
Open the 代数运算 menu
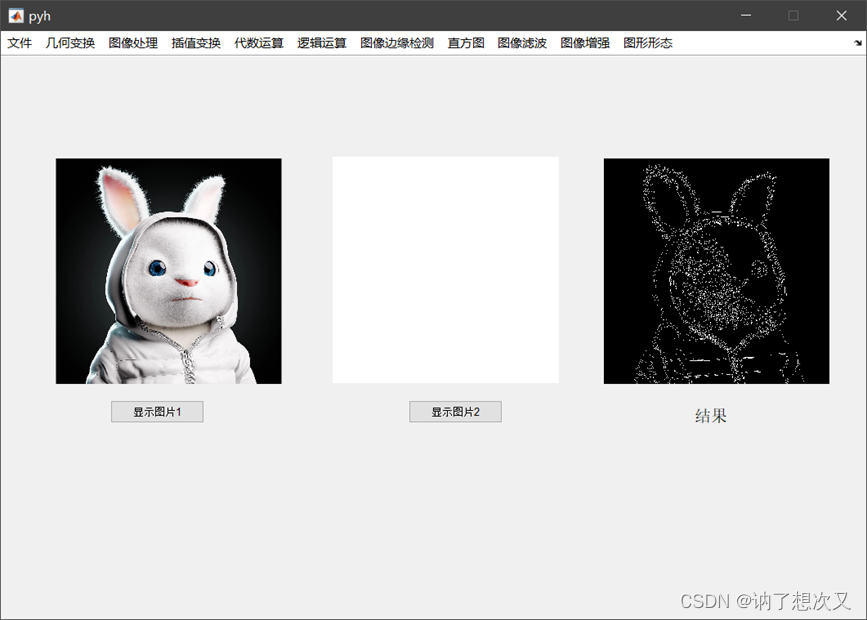click(259, 43)
